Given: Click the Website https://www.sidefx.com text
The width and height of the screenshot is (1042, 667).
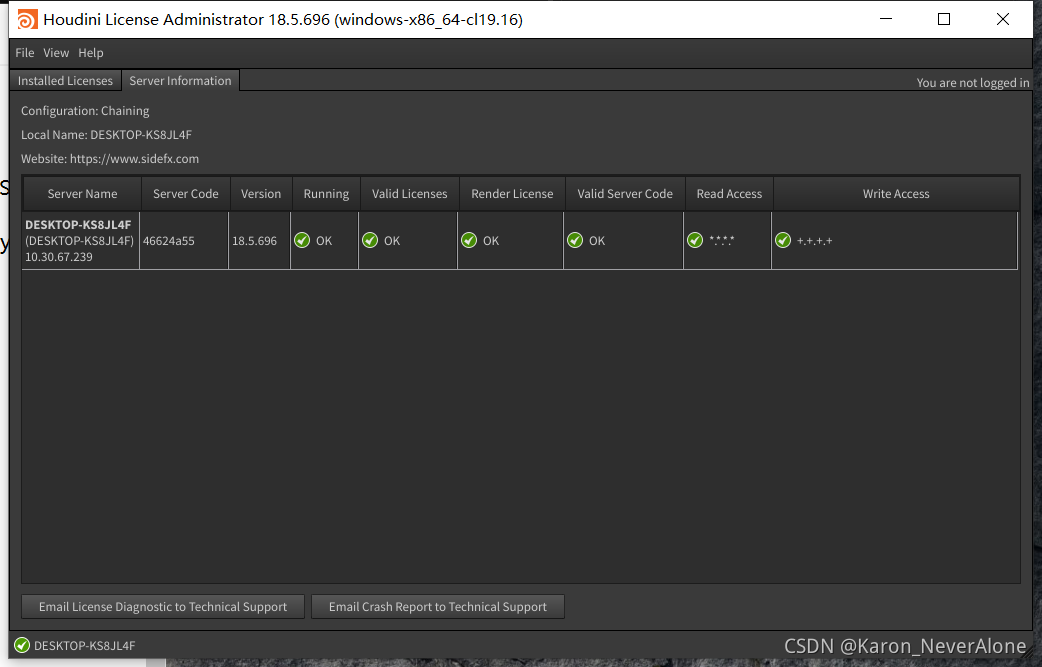Looking at the screenshot, I should tap(110, 159).
